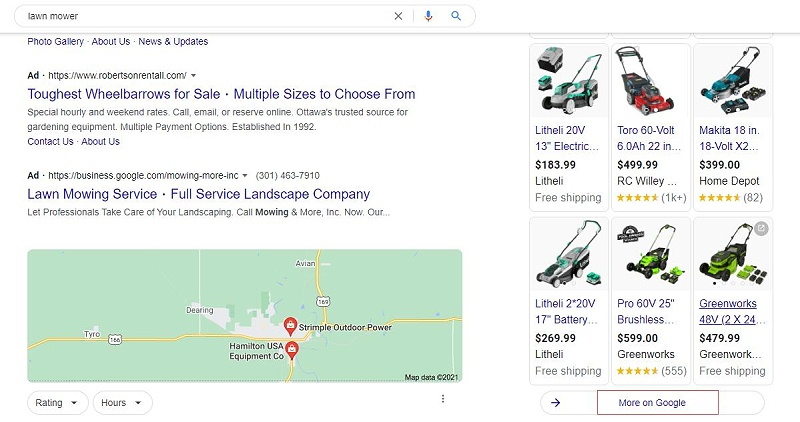Start voice search with the microphone icon

click(428, 16)
